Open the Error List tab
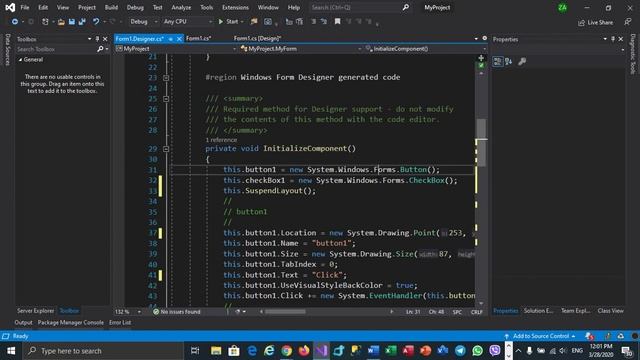 pyautogui.click(x=120, y=322)
